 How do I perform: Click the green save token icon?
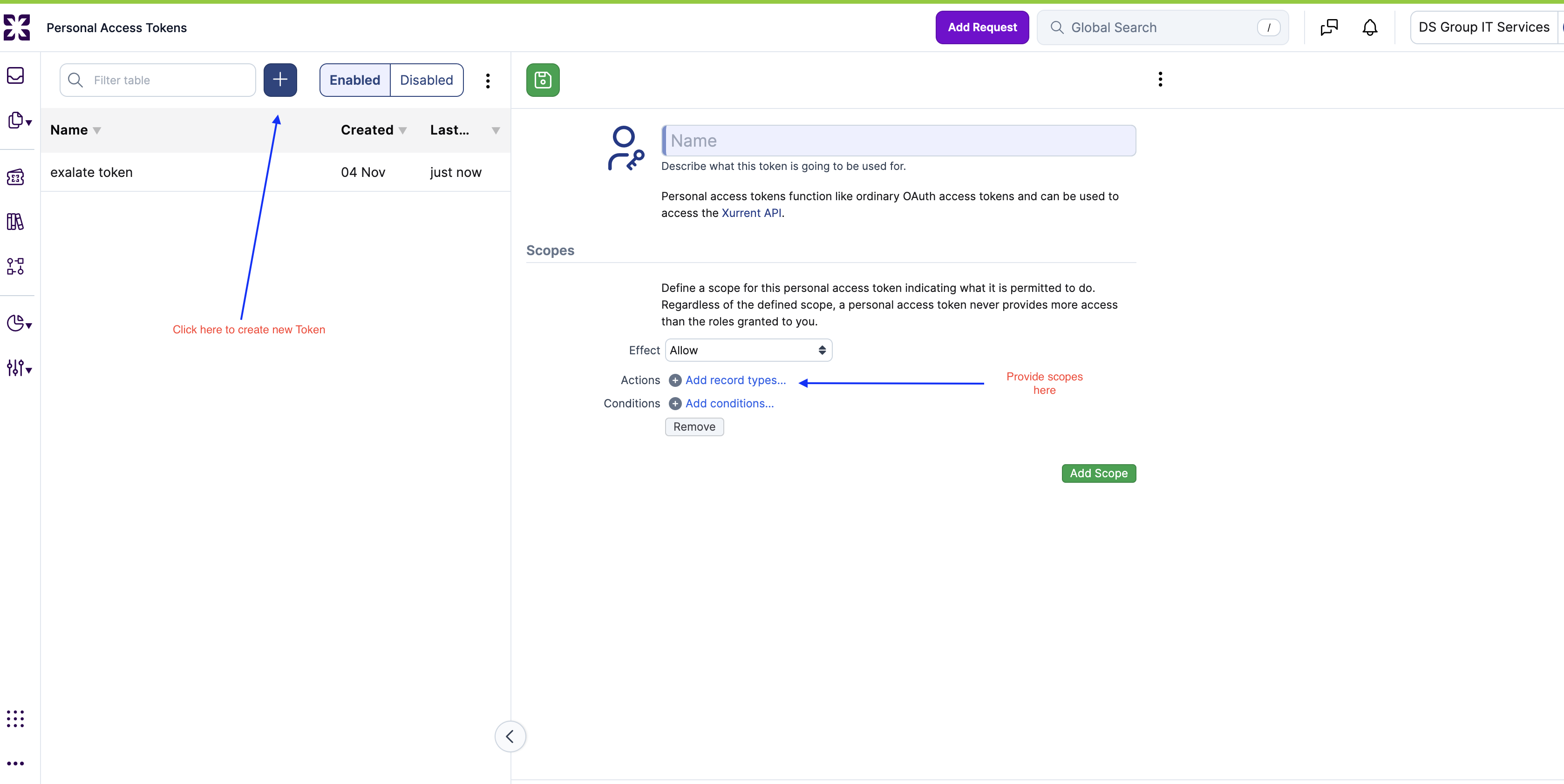coord(542,80)
